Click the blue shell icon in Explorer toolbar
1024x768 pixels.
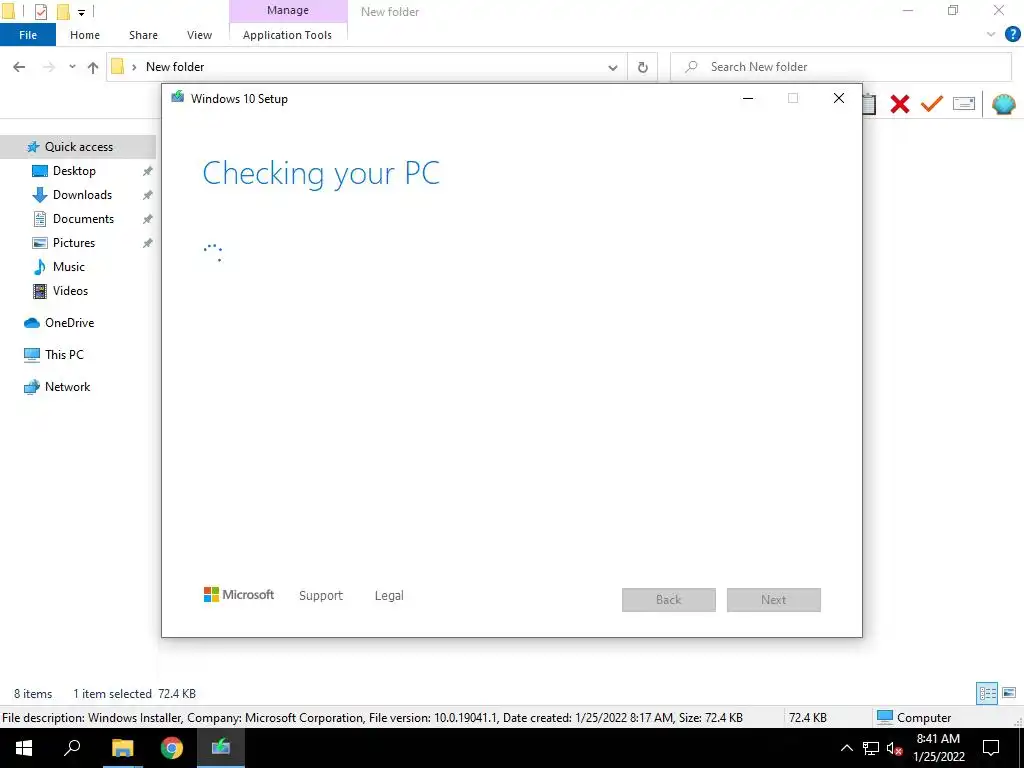[x=1003, y=104]
